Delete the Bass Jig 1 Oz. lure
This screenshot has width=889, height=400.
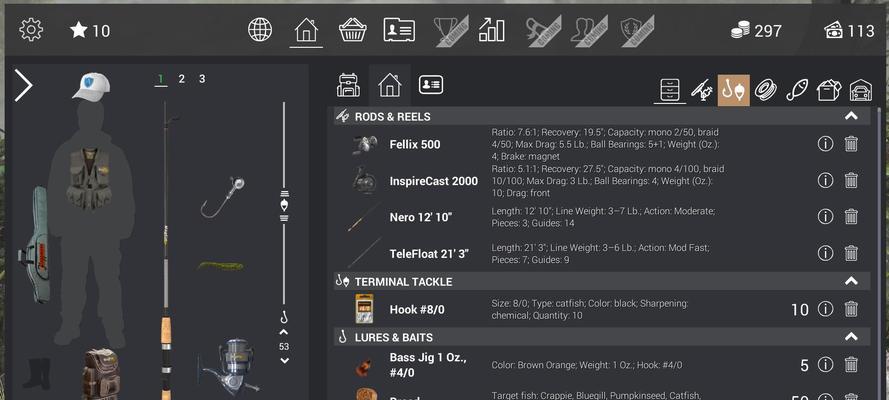pos(851,364)
